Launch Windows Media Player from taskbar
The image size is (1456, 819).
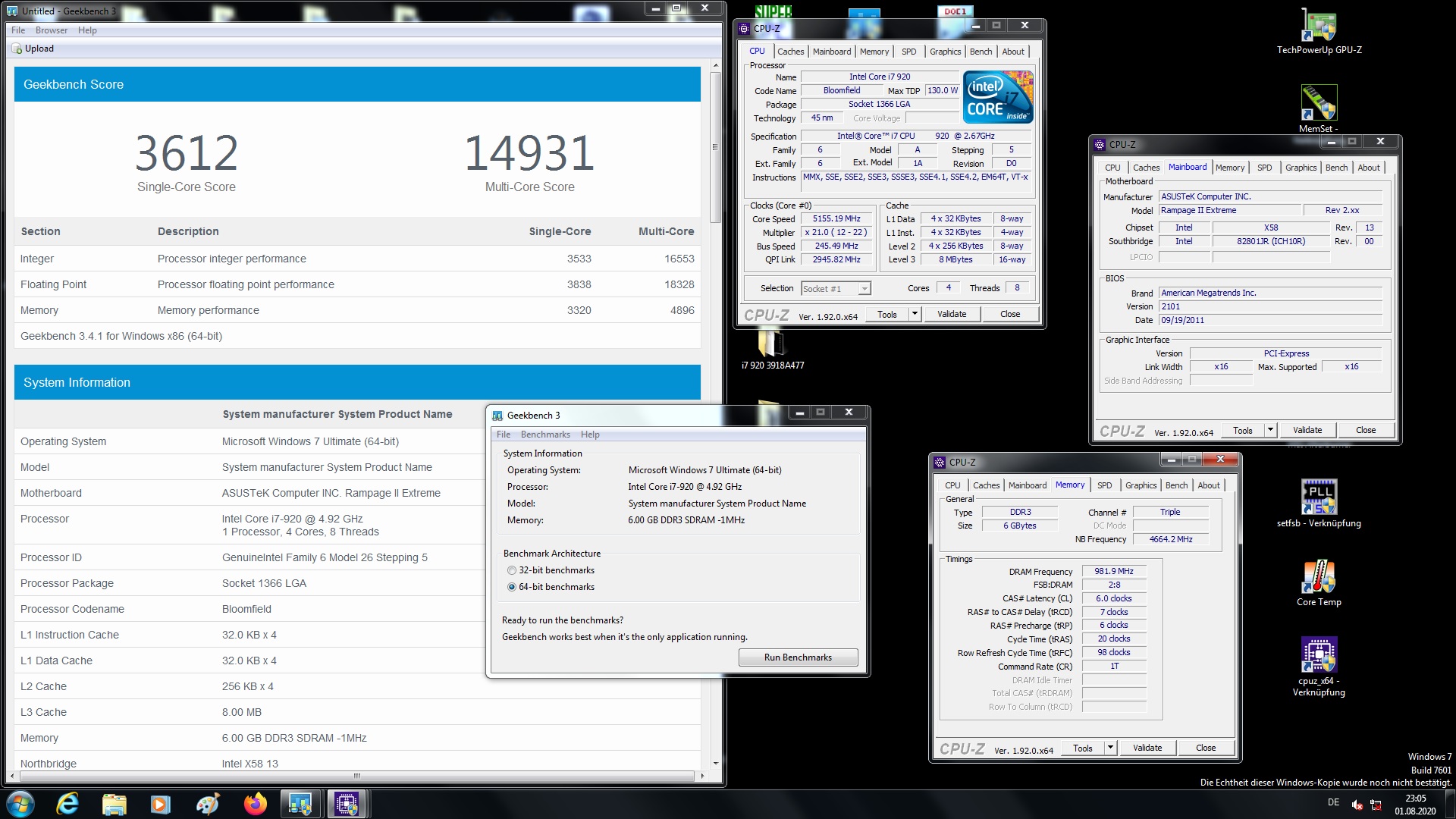(x=160, y=804)
